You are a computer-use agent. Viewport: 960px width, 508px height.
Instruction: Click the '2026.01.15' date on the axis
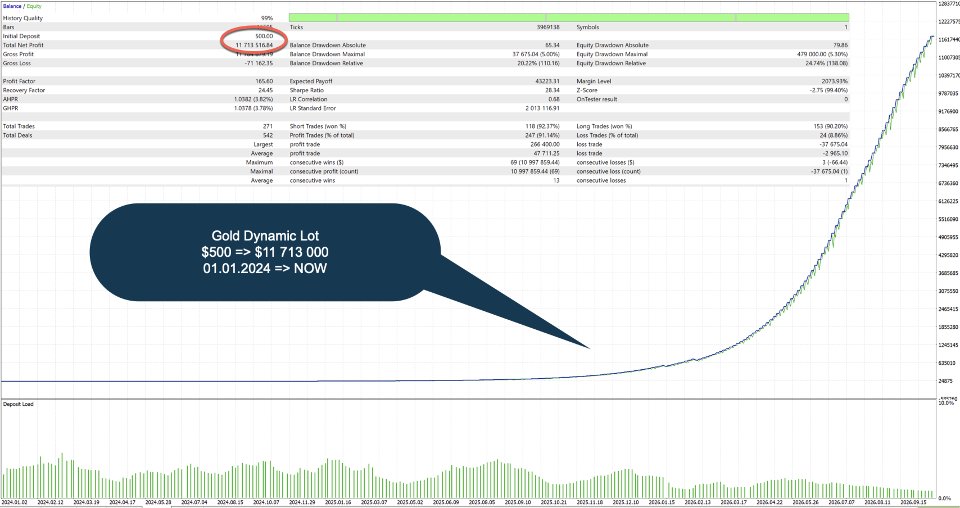(660, 502)
